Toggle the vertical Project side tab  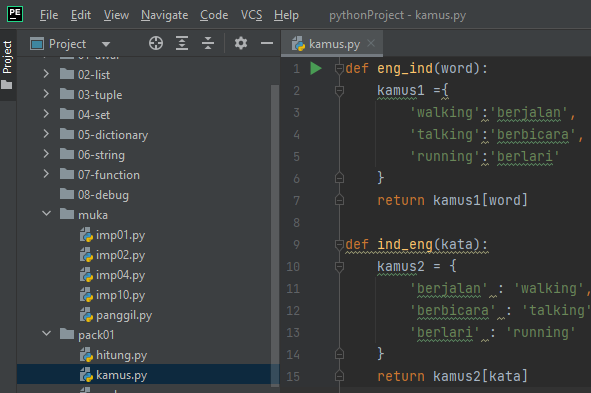[x=8, y=65]
